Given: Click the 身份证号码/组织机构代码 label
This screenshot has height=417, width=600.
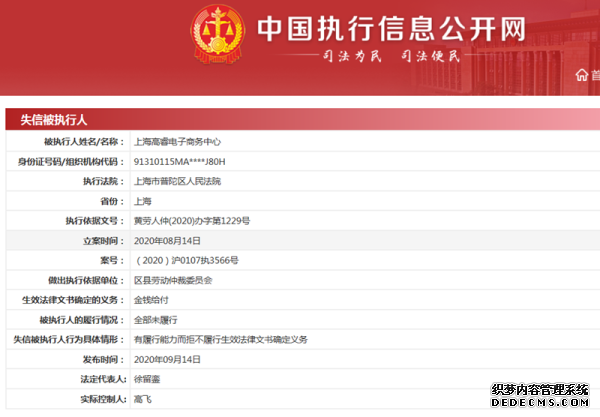Looking at the screenshot, I should coord(71,162).
